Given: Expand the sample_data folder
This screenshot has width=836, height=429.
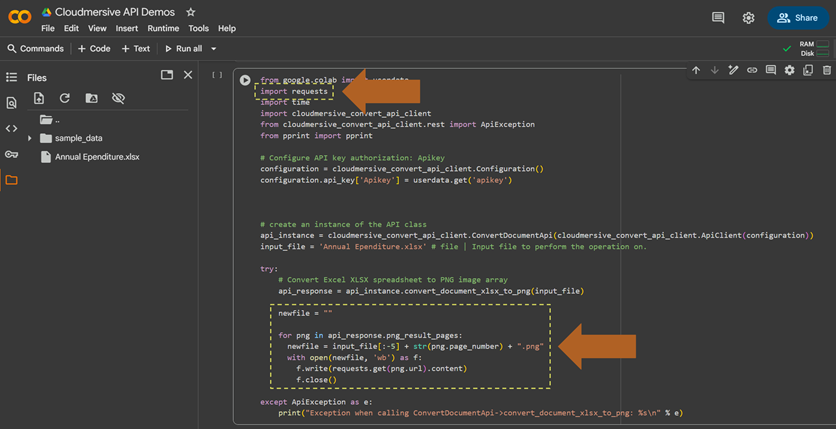Looking at the screenshot, I should point(30,138).
